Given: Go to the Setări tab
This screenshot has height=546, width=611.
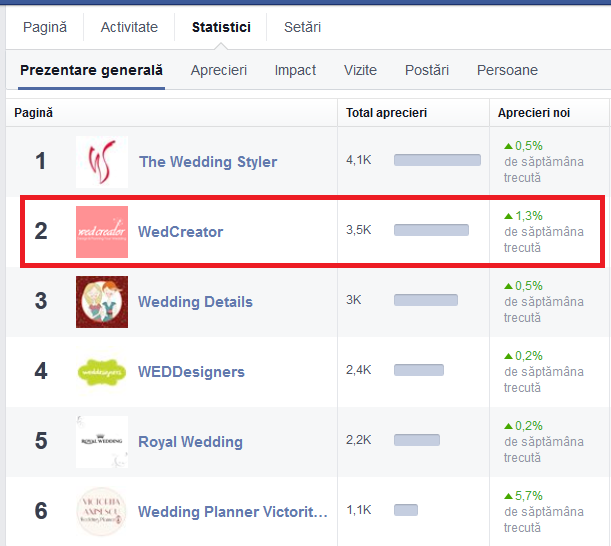Looking at the screenshot, I should [x=302, y=27].
